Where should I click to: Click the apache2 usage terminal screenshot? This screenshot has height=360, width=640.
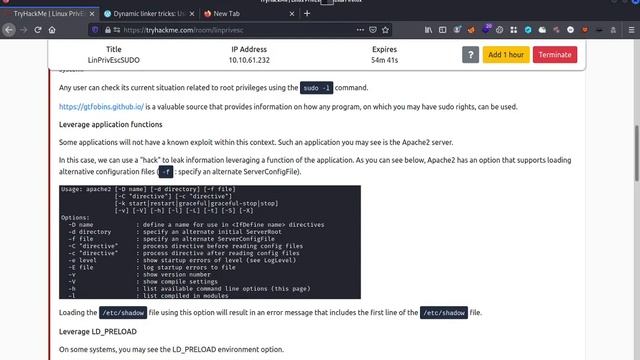tap(210, 242)
